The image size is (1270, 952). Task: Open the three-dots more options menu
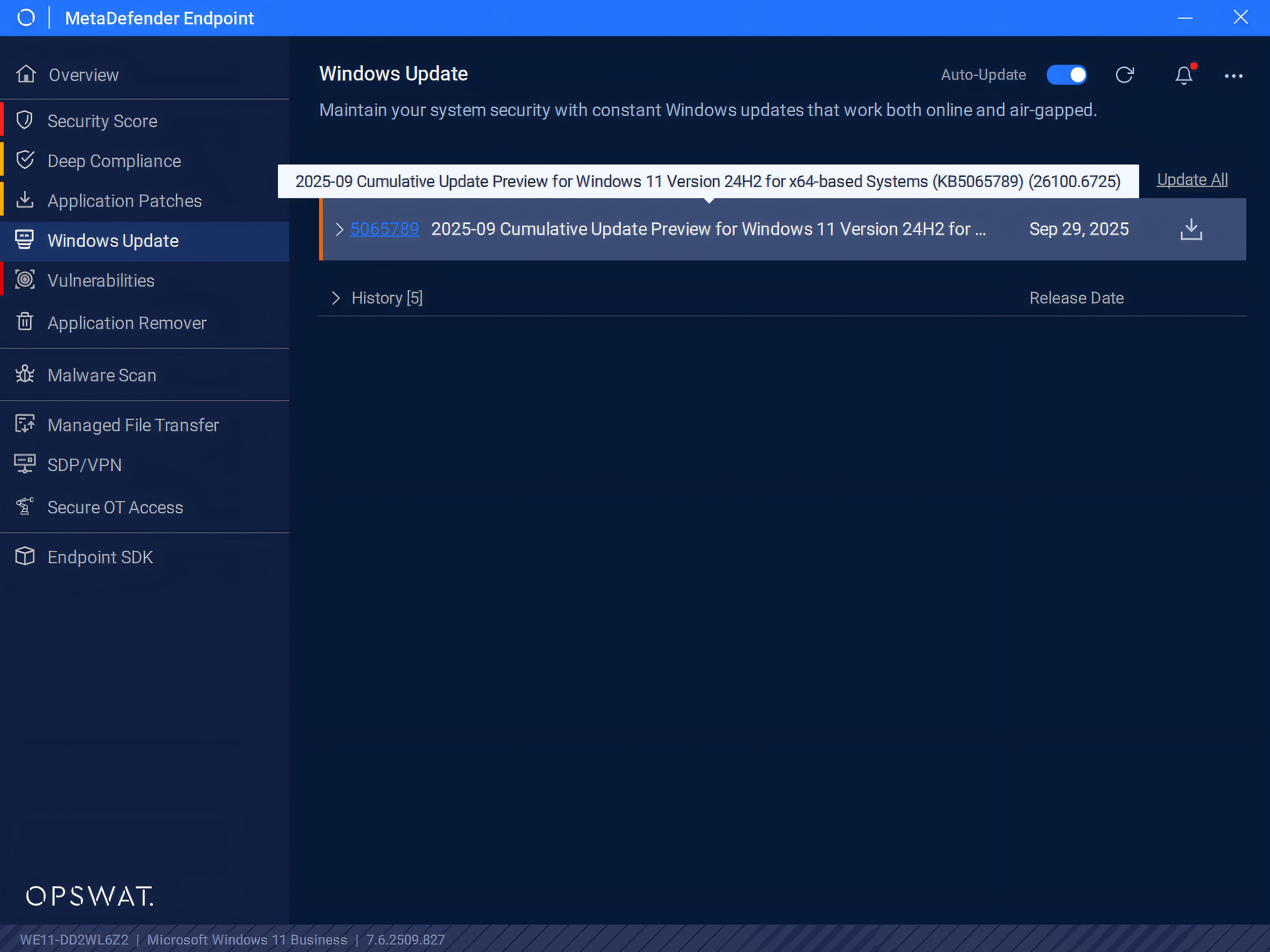(x=1233, y=76)
